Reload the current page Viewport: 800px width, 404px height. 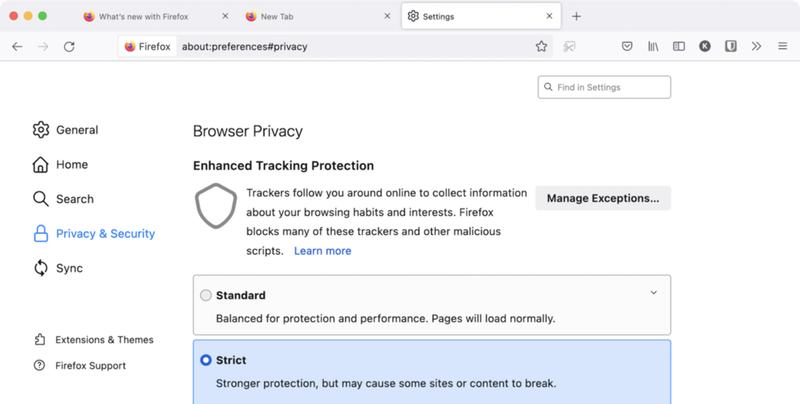69,46
